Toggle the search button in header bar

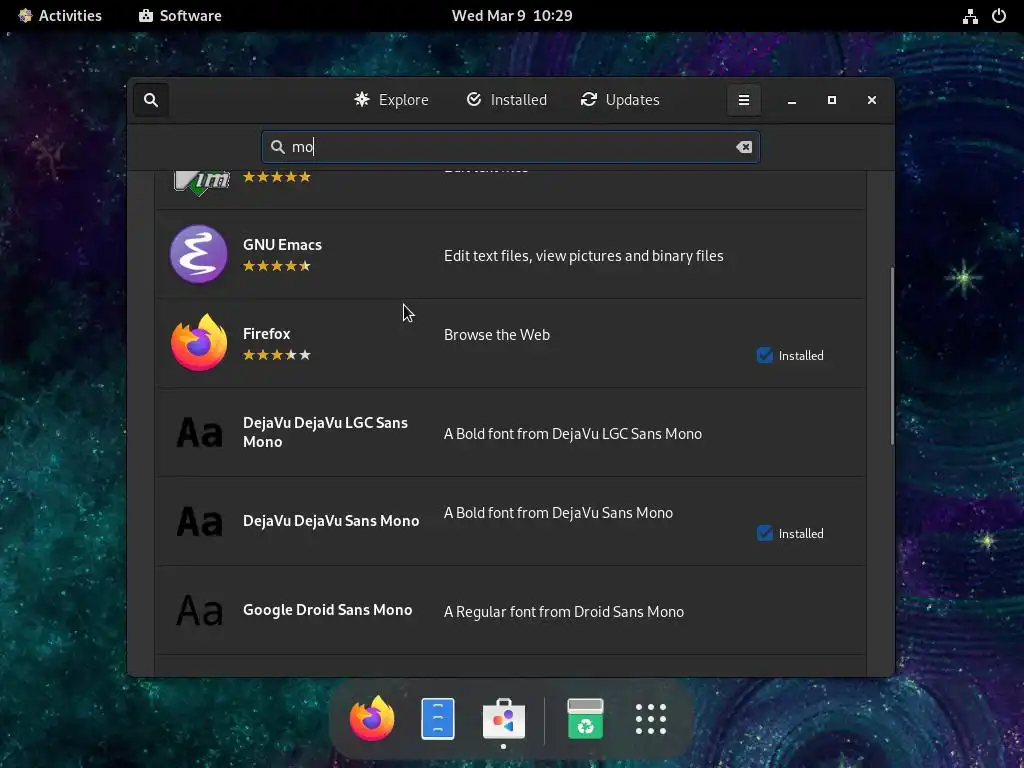[x=151, y=100]
